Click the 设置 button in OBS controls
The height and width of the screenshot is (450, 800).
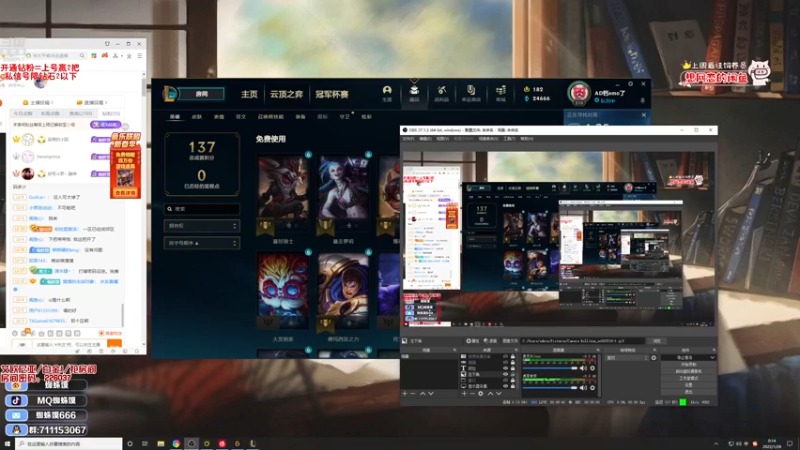[x=688, y=385]
